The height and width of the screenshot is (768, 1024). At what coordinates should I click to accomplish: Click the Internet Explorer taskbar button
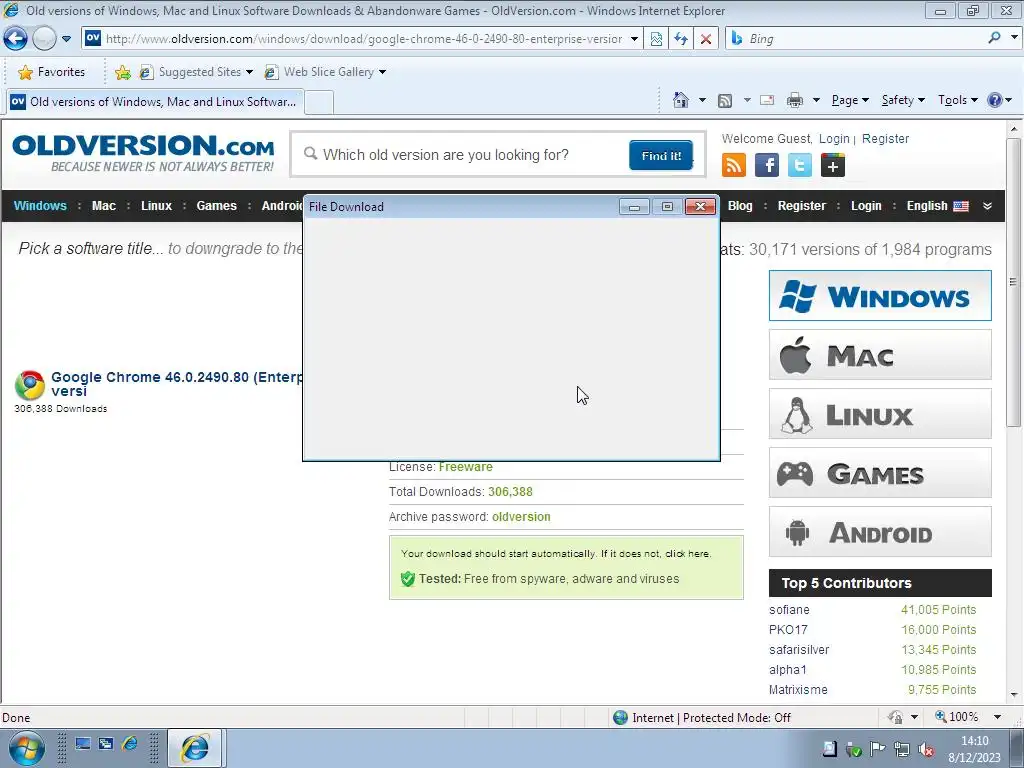point(196,748)
